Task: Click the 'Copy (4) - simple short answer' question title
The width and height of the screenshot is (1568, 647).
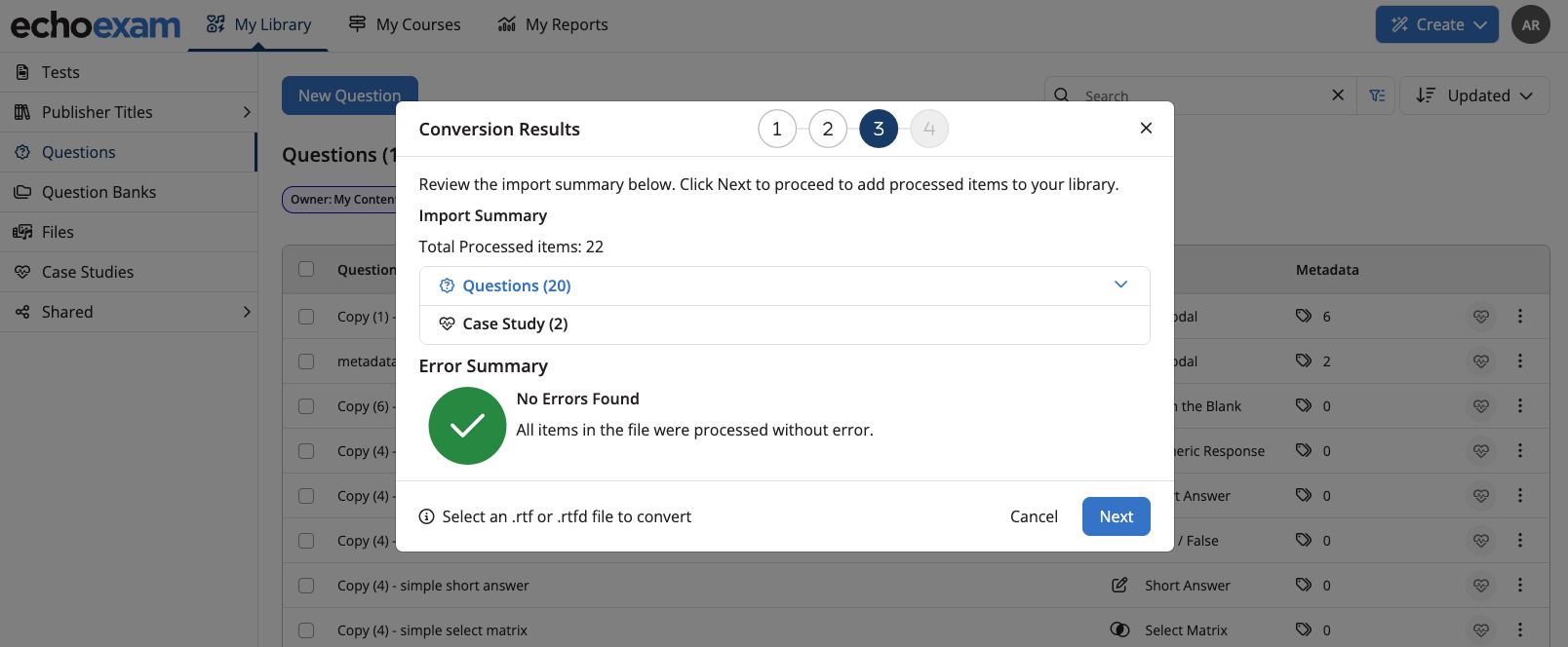Action: pyautogui.click(x=433, y=586)
